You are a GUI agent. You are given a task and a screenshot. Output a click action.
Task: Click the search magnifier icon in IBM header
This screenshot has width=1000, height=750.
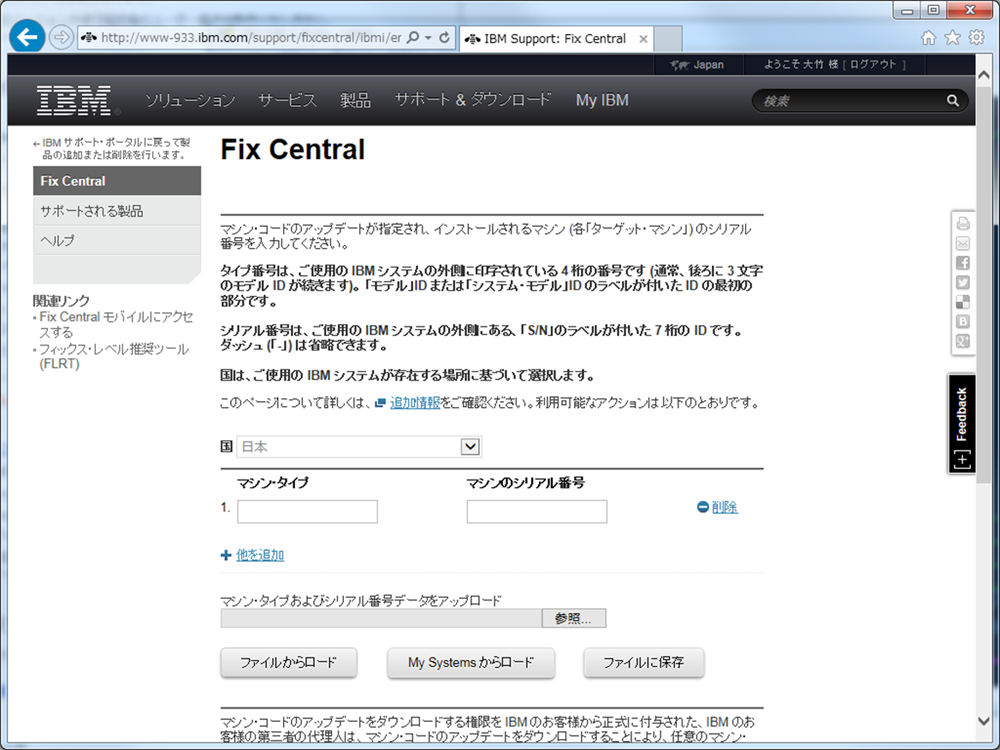(952, 101)
